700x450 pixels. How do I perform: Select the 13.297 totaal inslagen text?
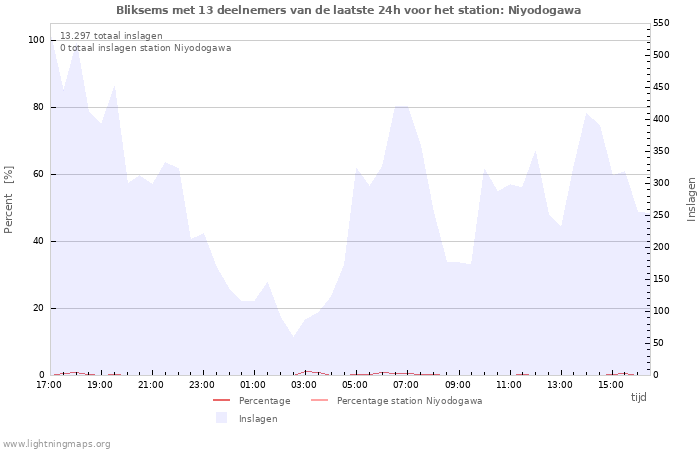tap(111, 36)
